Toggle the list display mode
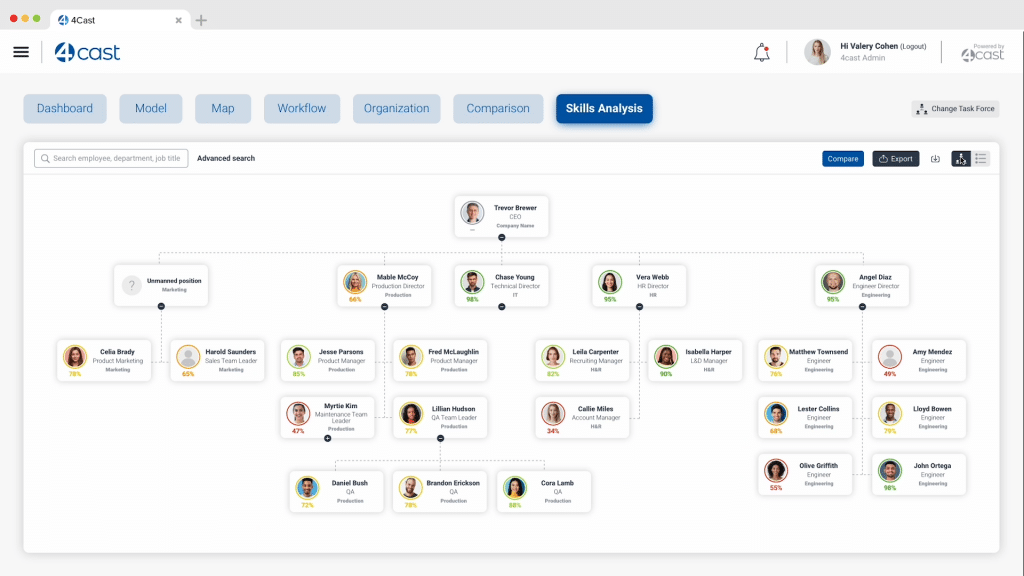The height and width of the screenshot is (576, 1024). [x=981, y=158]
